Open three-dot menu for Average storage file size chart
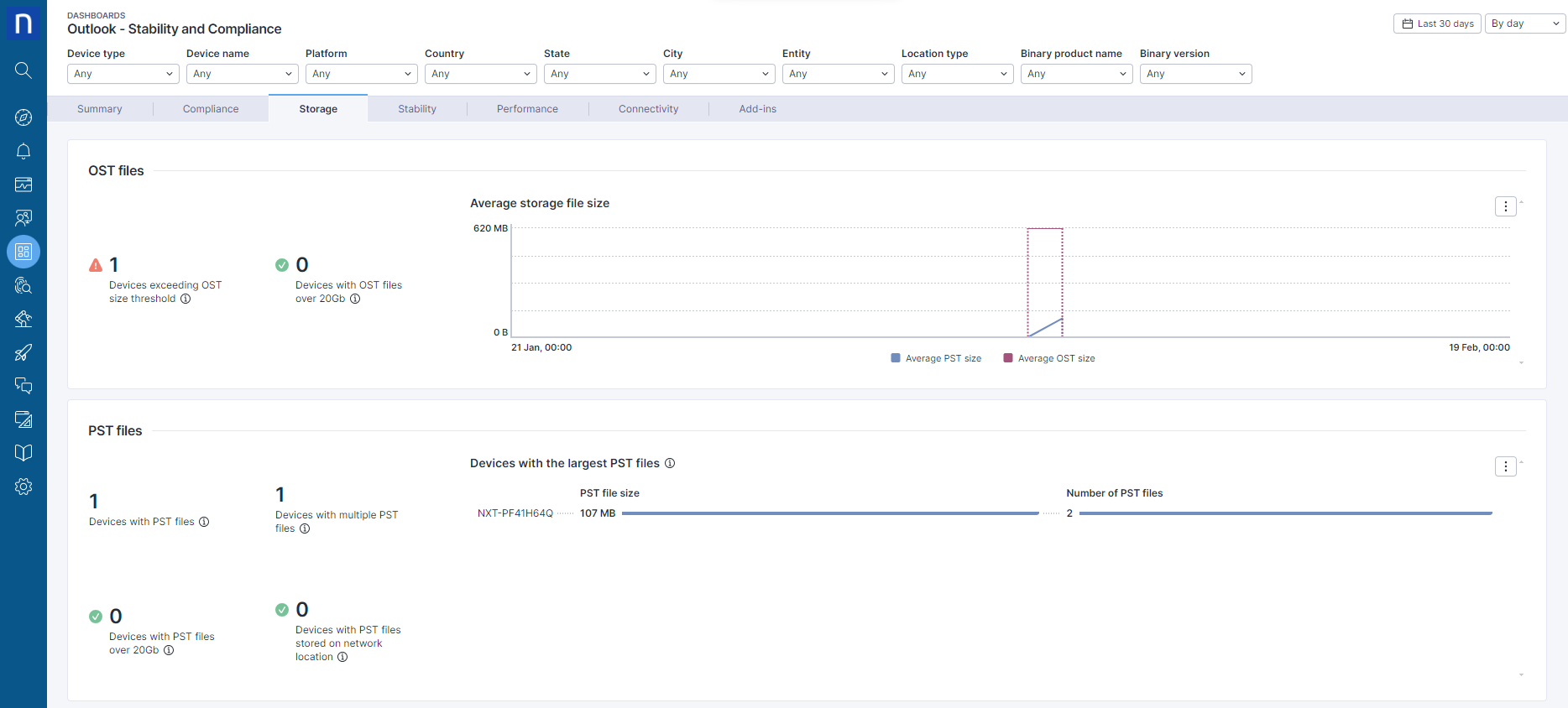Screen dimensions: 1568x708 click(x=1506, y=206)
